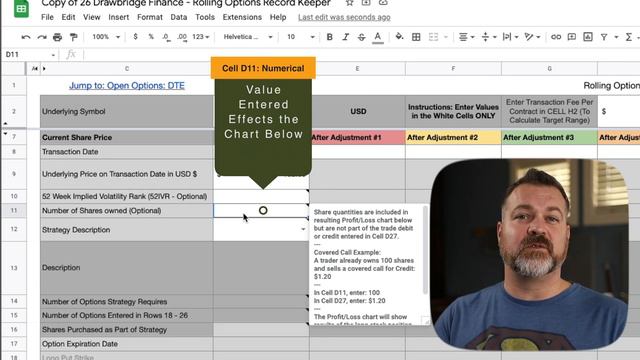Open vertical align dropdown
Screen dimensions: 640x360
[489, 37]
